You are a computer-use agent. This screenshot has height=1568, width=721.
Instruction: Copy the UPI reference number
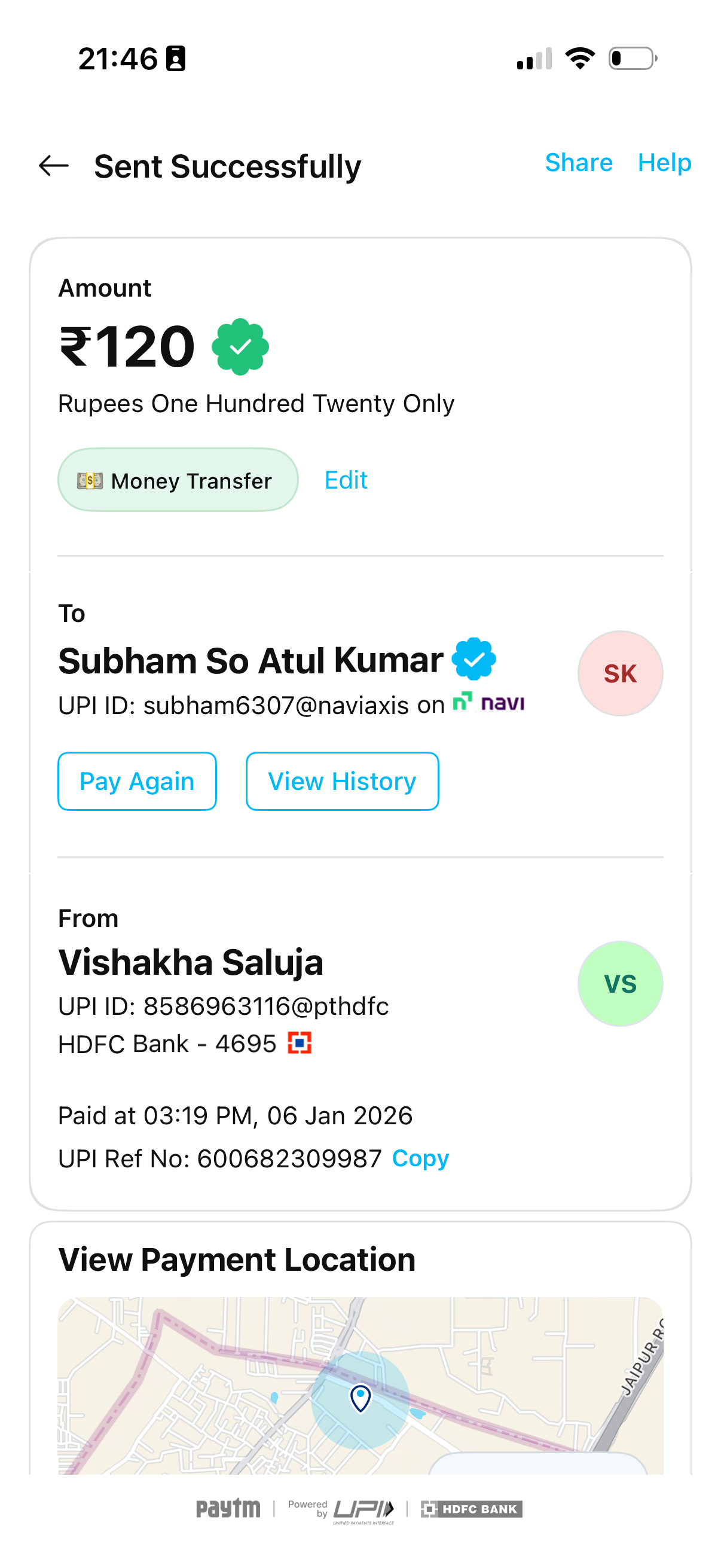(420, 1158)
